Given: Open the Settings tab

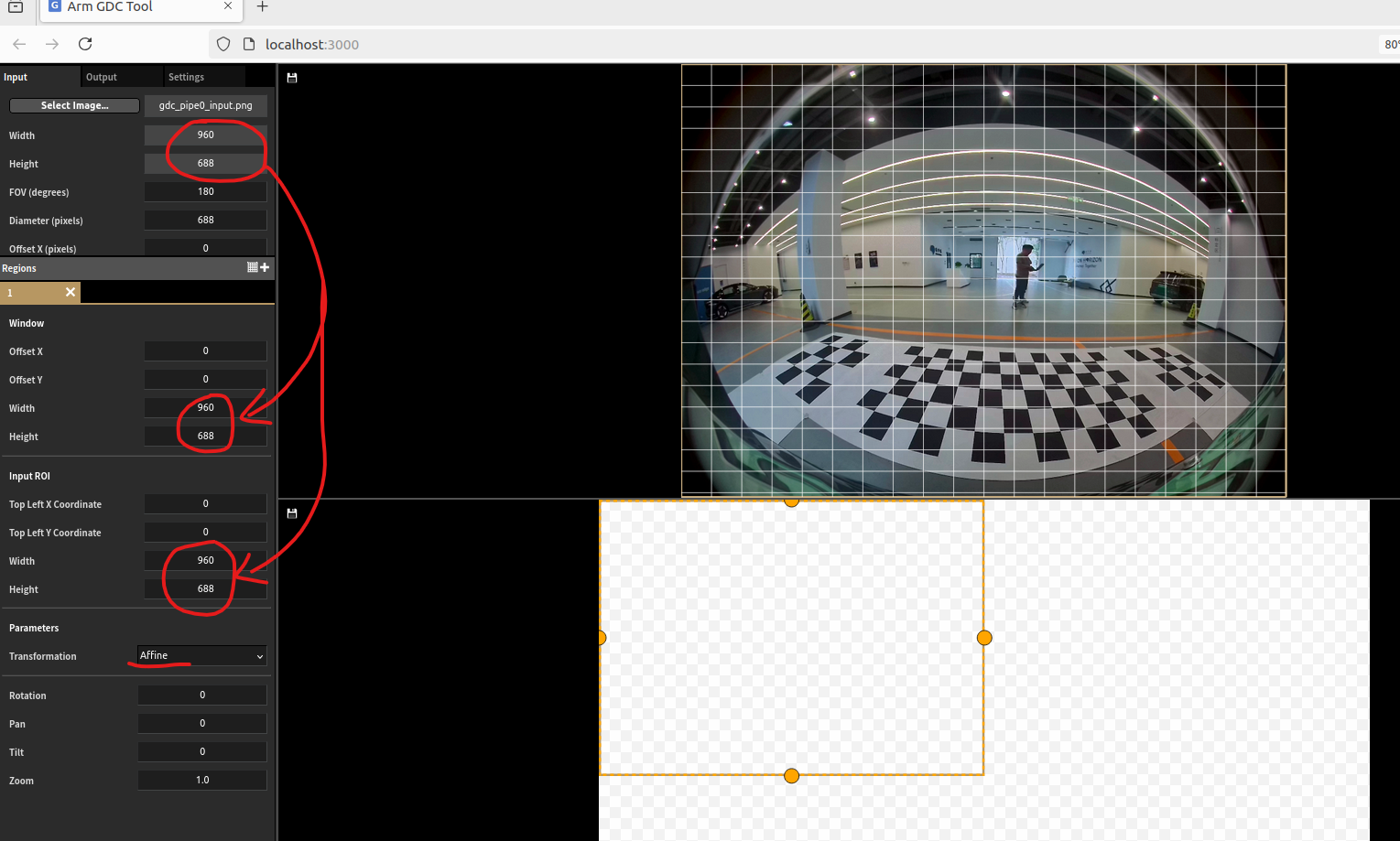Looking at the screenshot, I should pos(186,77).
